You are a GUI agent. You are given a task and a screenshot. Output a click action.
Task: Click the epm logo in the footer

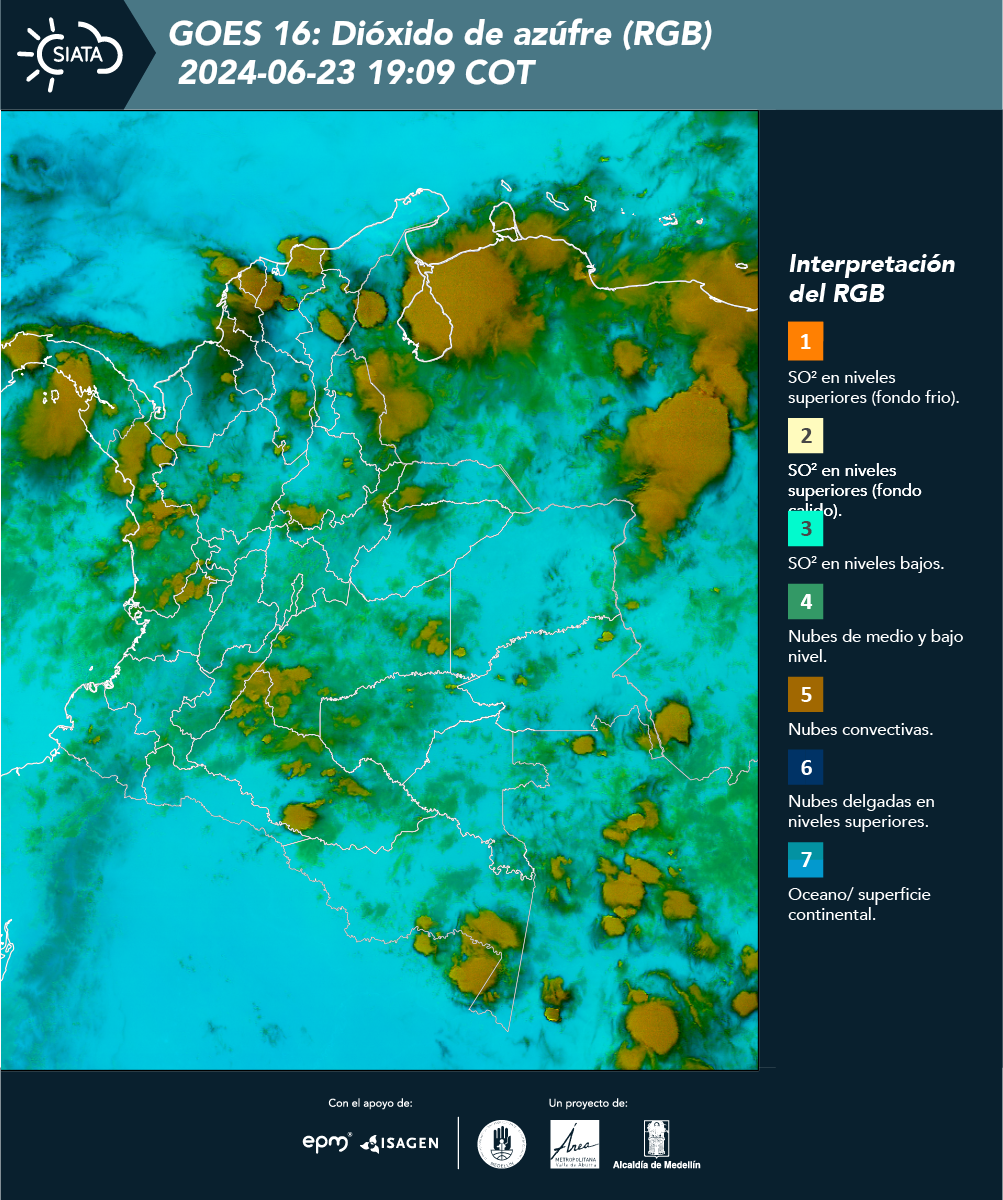[327, 1142]
